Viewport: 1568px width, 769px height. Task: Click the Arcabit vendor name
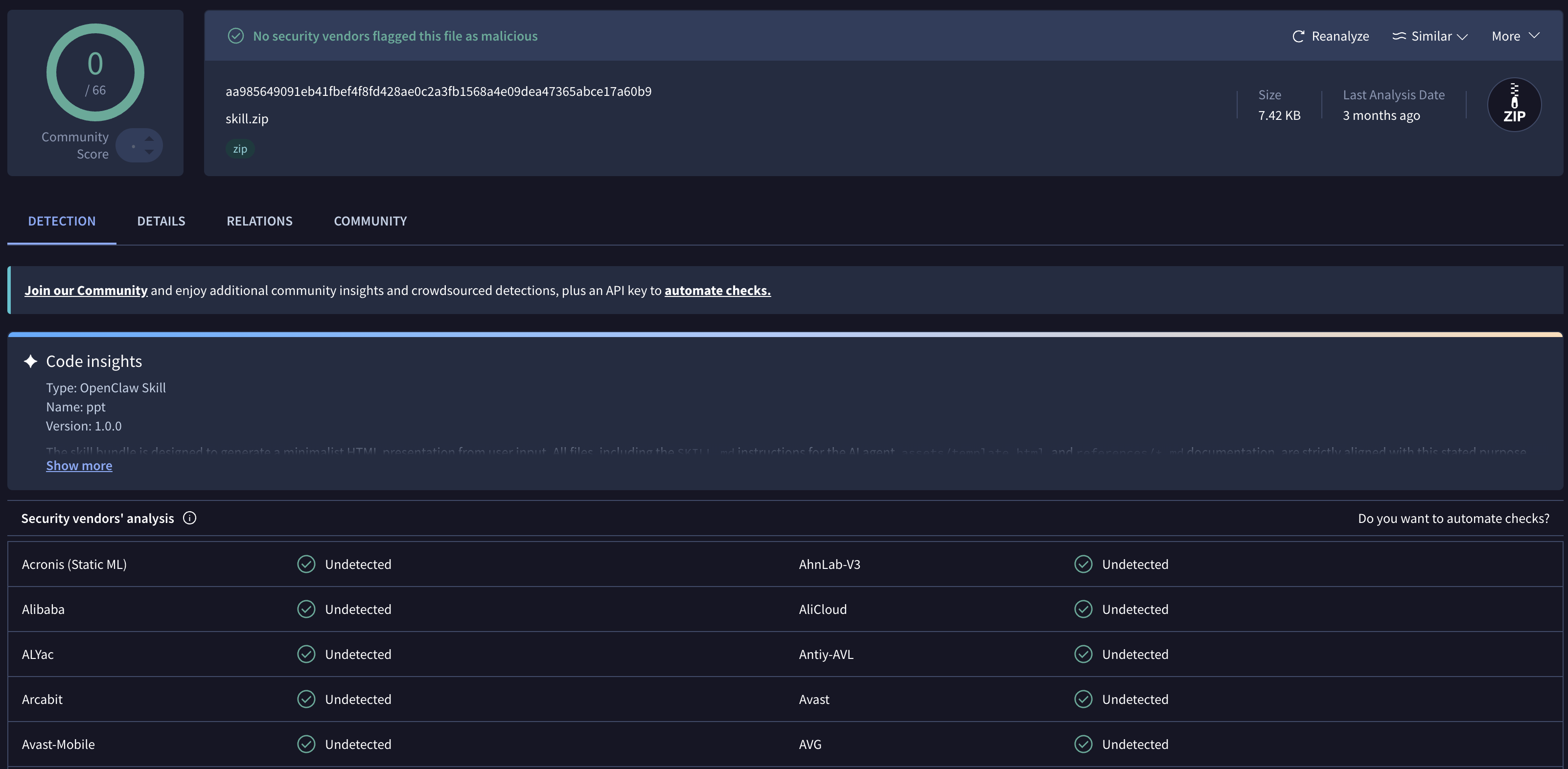point(42,699)
